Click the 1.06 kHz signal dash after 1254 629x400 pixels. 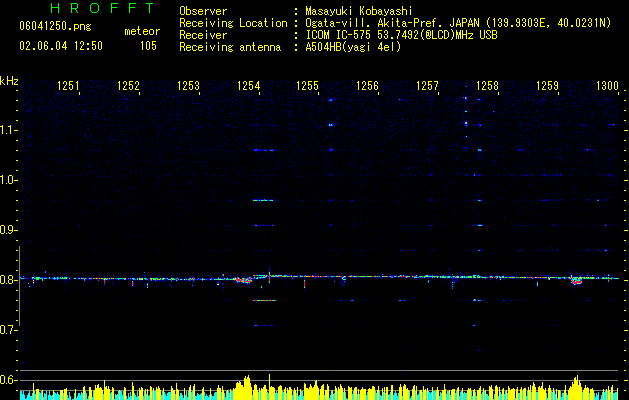[264, 150]
